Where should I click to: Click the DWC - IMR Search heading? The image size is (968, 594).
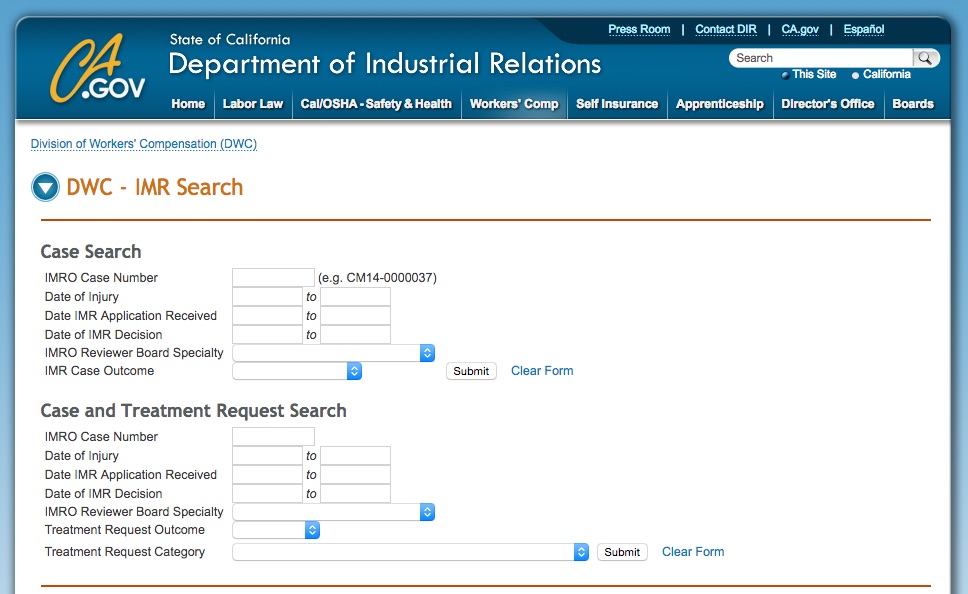tap(154, 187)
